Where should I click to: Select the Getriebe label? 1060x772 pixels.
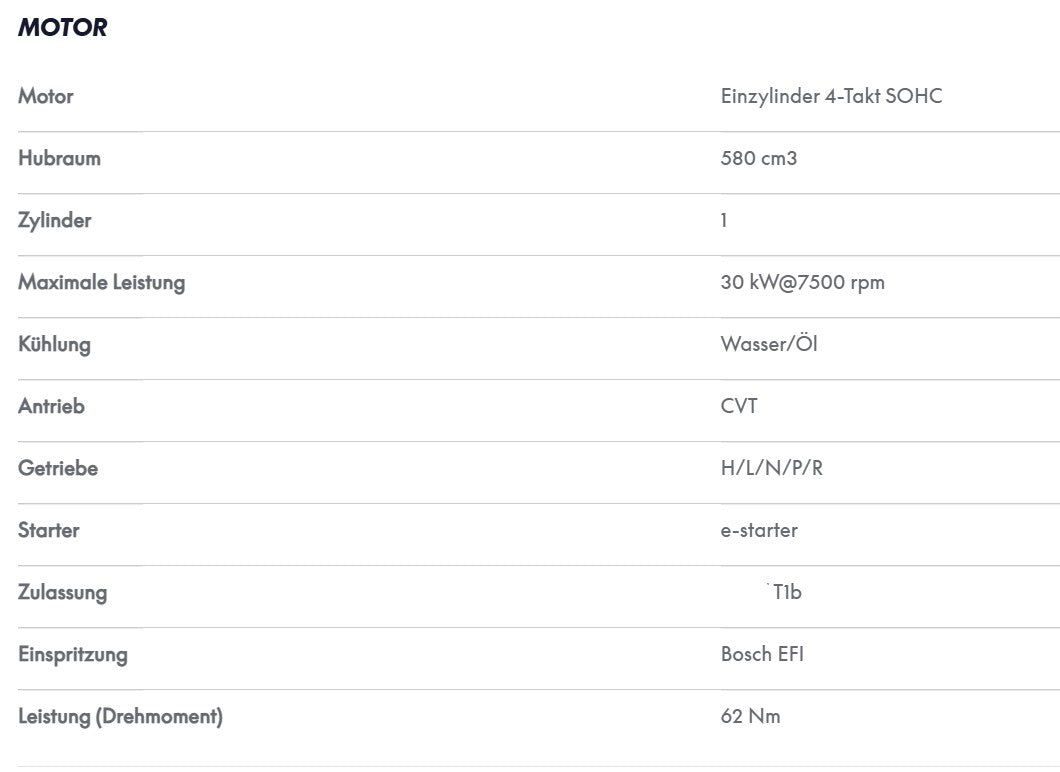58,468
